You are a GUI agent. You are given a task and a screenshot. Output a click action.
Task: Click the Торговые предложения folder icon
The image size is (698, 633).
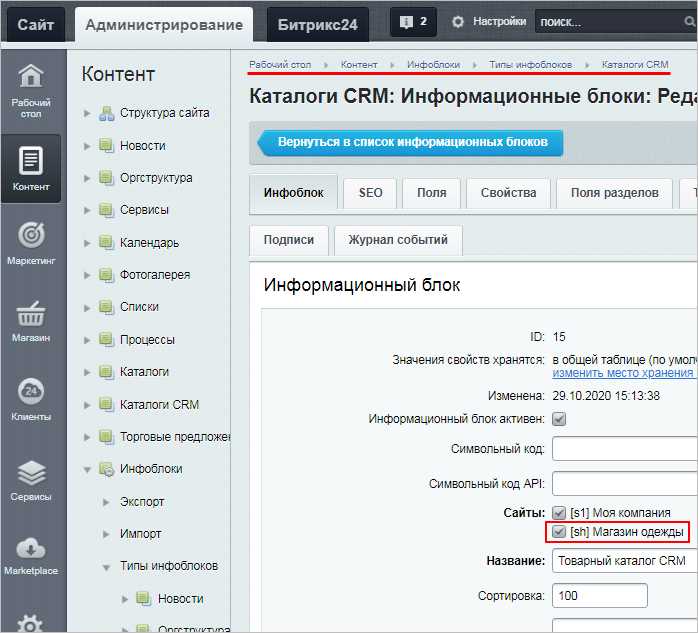tap(106, 437)
